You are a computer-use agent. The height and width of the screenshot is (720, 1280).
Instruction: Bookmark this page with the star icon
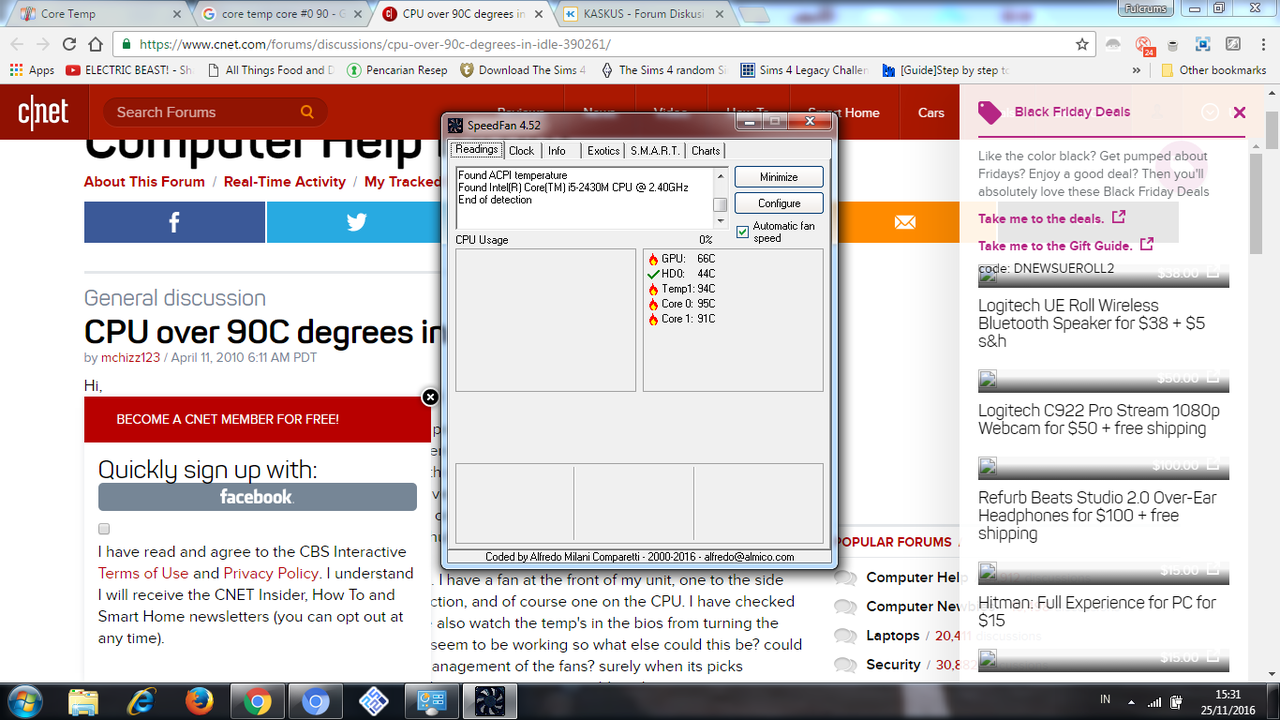(x=1082, y=44)
